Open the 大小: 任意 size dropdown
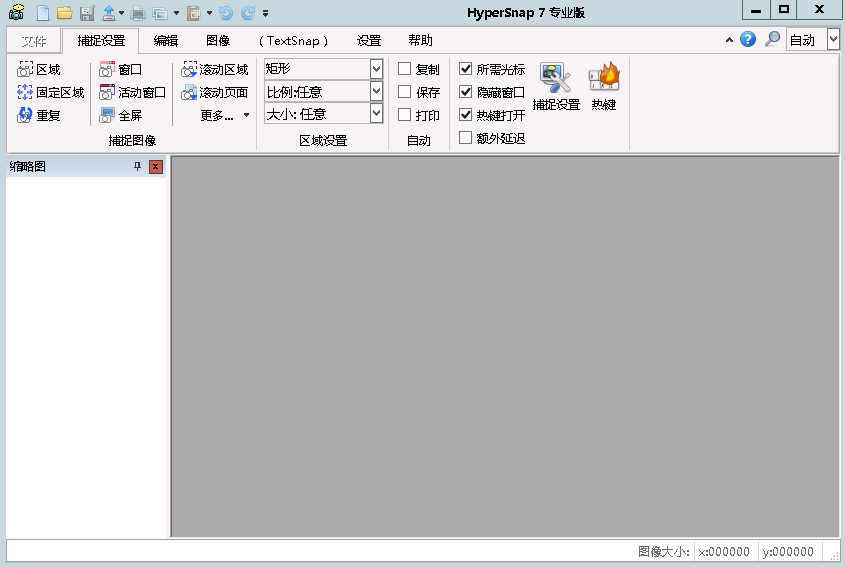Viewport: 845px width, 567px height. (x=376, y=114)
